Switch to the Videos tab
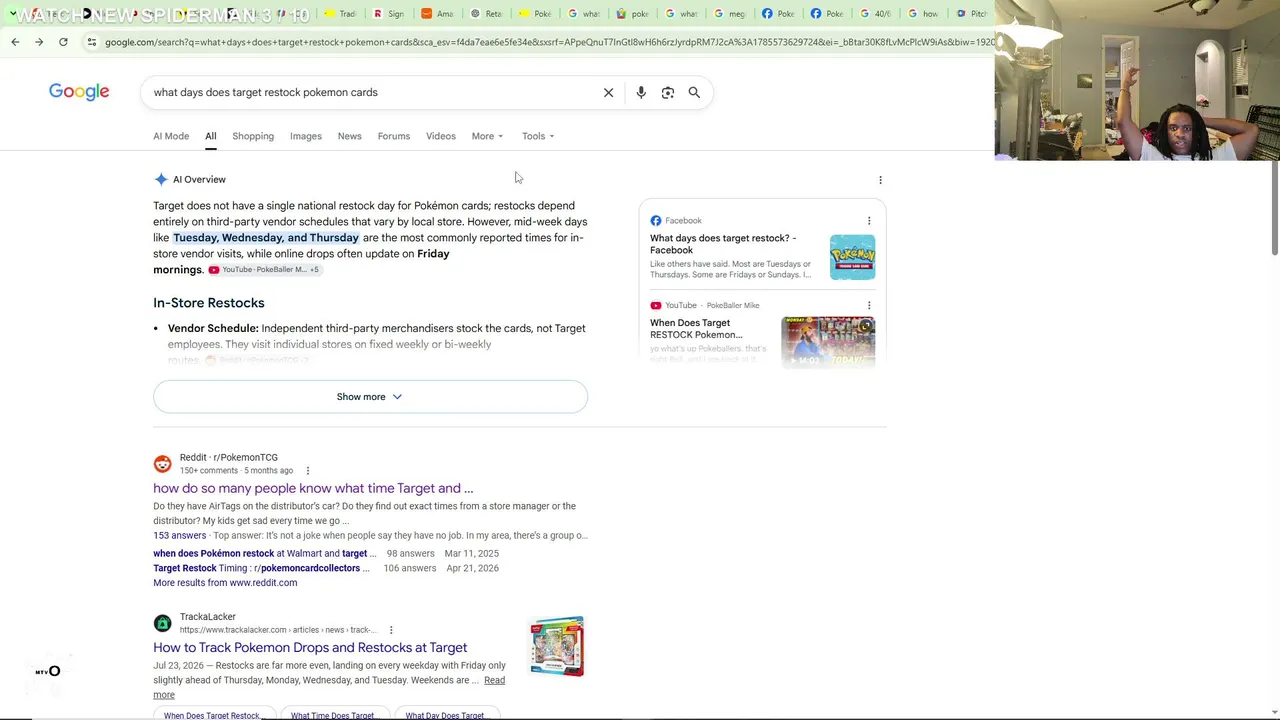This screenshot has width=1280, height=720. tap(441, 136)
